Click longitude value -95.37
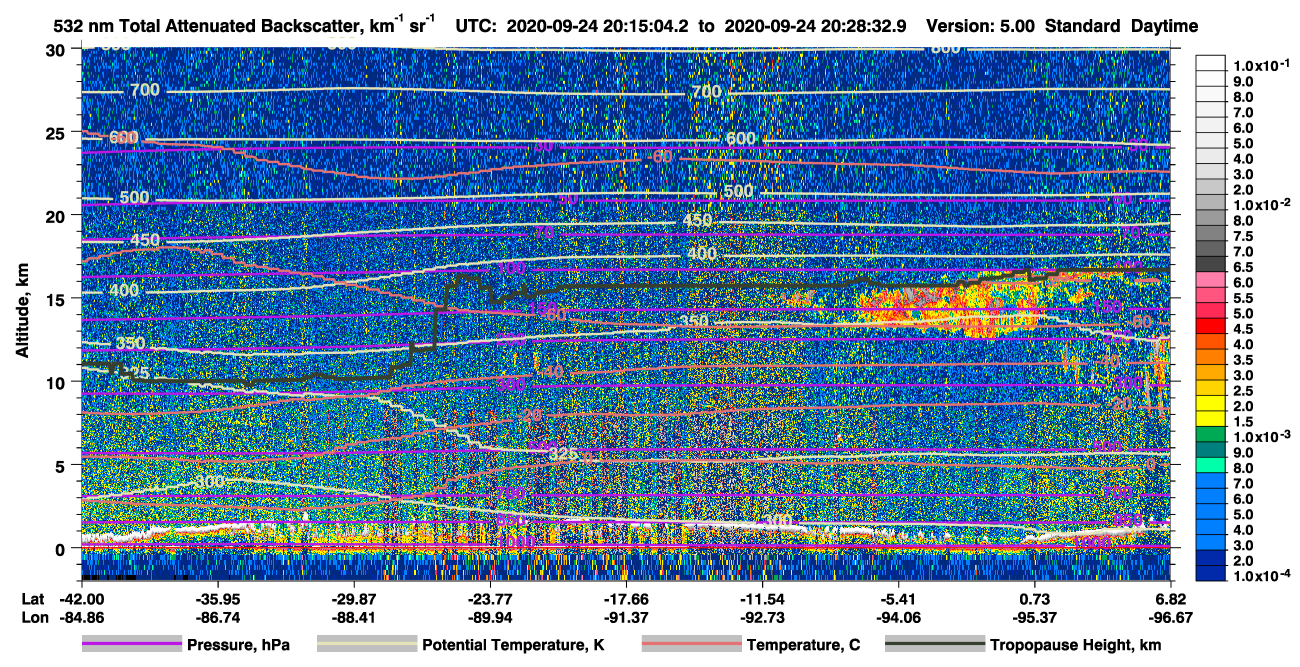1300x667 pixels. [1035, 616]
